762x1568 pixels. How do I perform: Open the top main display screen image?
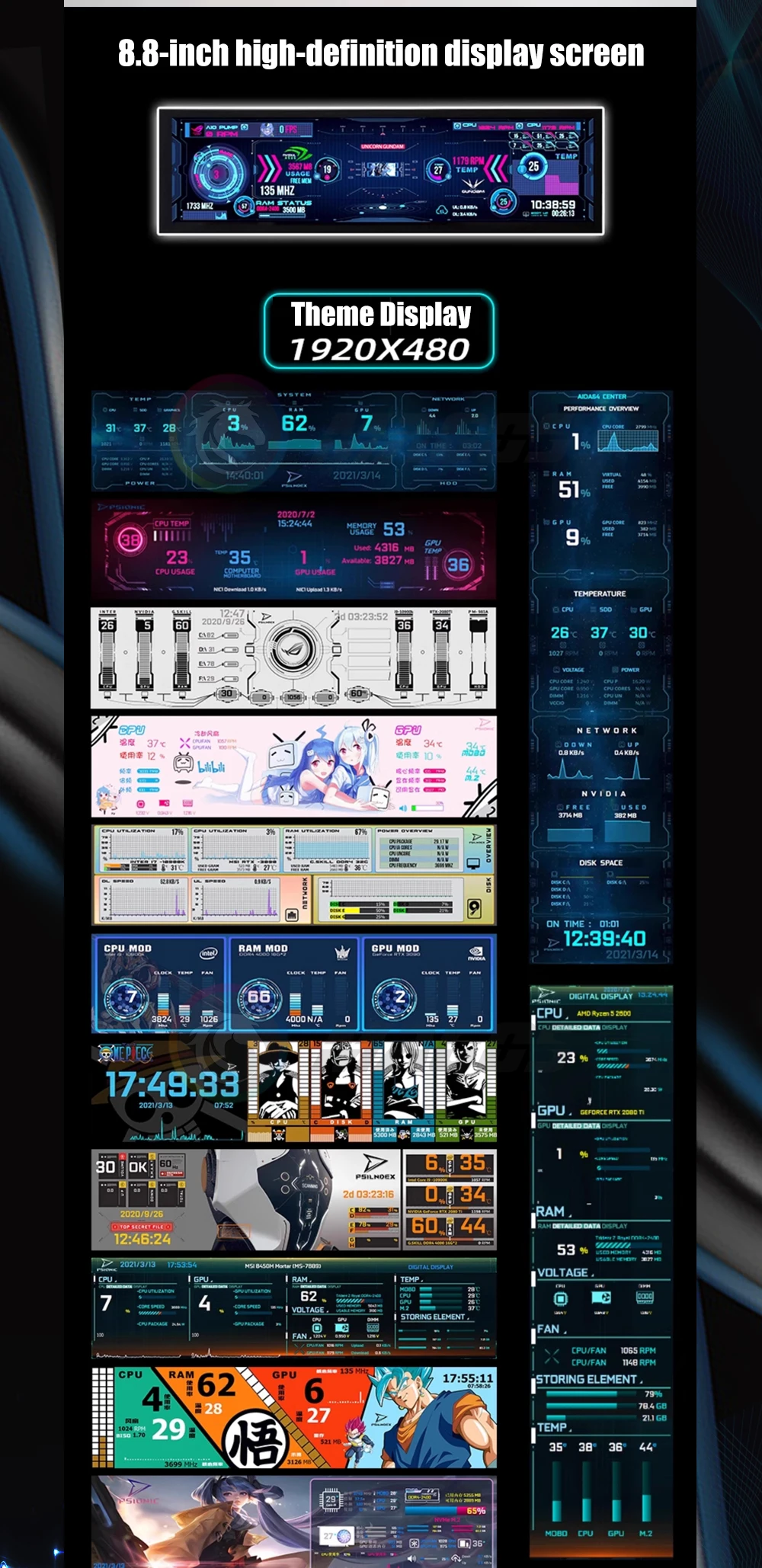pos(380,171)
